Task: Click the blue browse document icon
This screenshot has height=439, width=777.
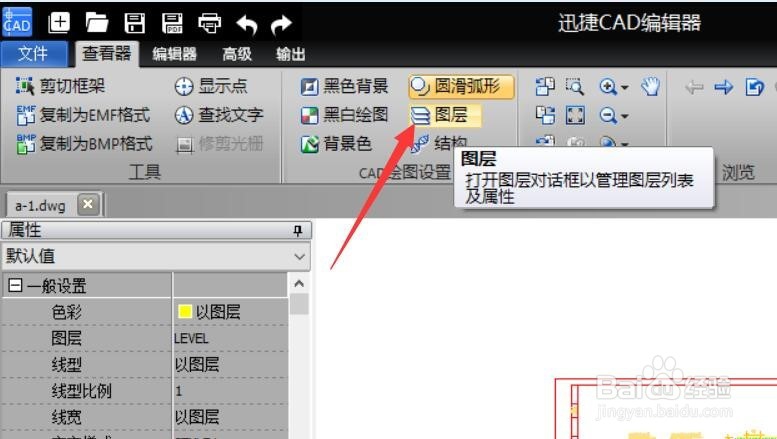Action: (754, 87)
